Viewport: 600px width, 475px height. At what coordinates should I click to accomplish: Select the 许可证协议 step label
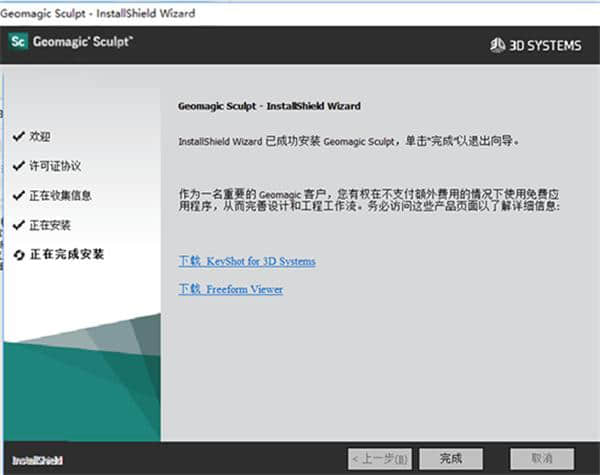[x=53, y=165]
